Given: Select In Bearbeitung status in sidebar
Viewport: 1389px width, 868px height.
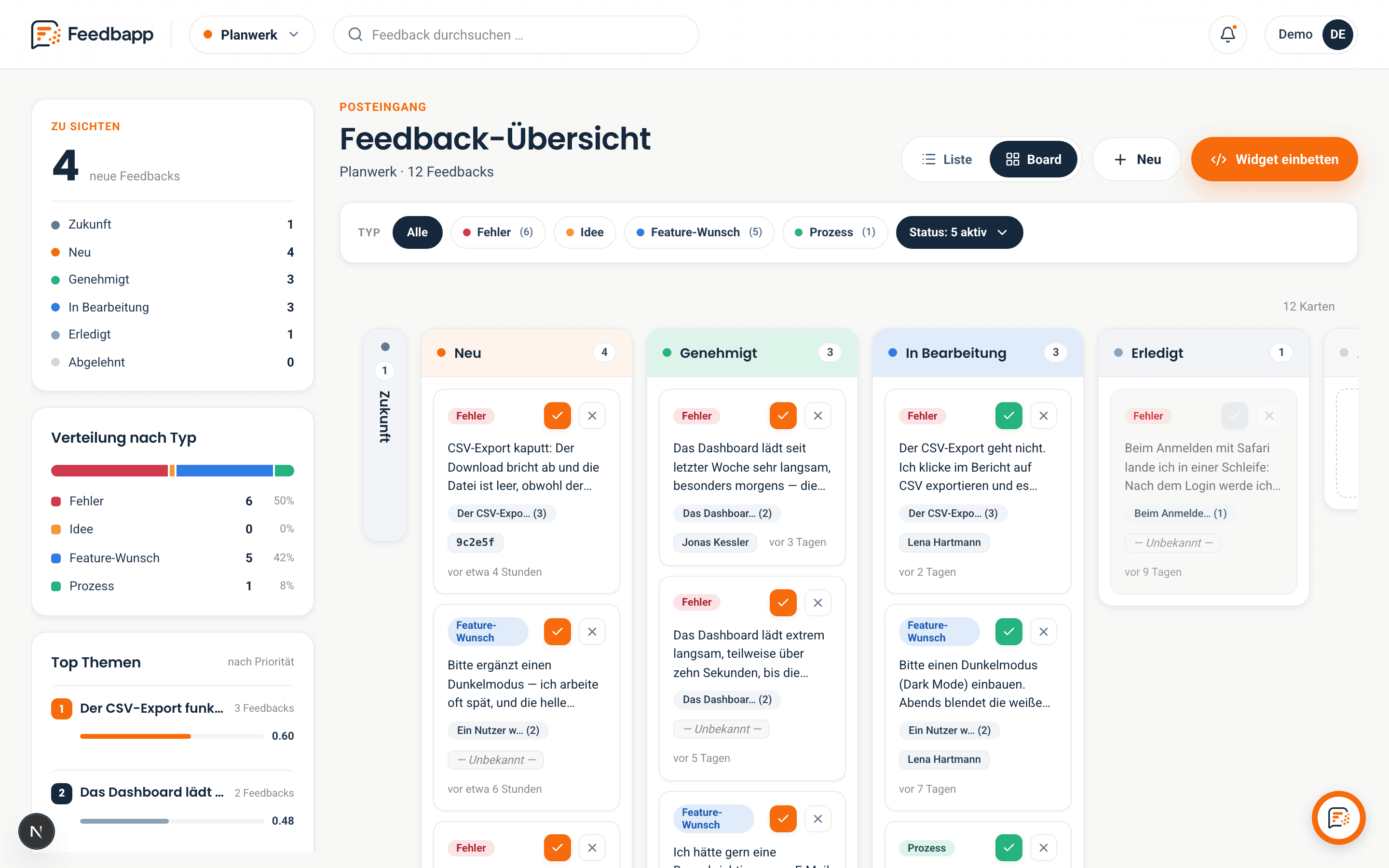Looking at the screenshot, I should coord(172,307).
